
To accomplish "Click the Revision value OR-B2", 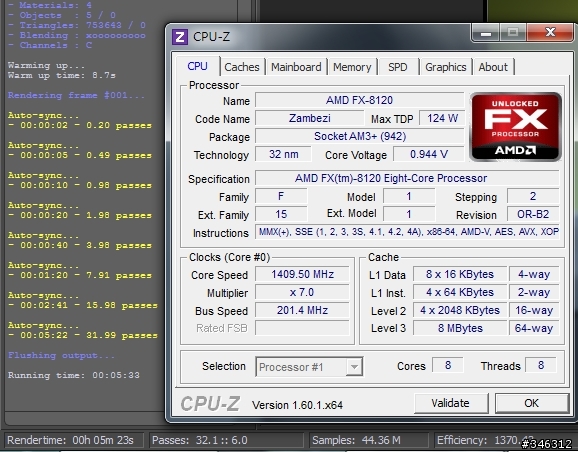I will 533,214.
